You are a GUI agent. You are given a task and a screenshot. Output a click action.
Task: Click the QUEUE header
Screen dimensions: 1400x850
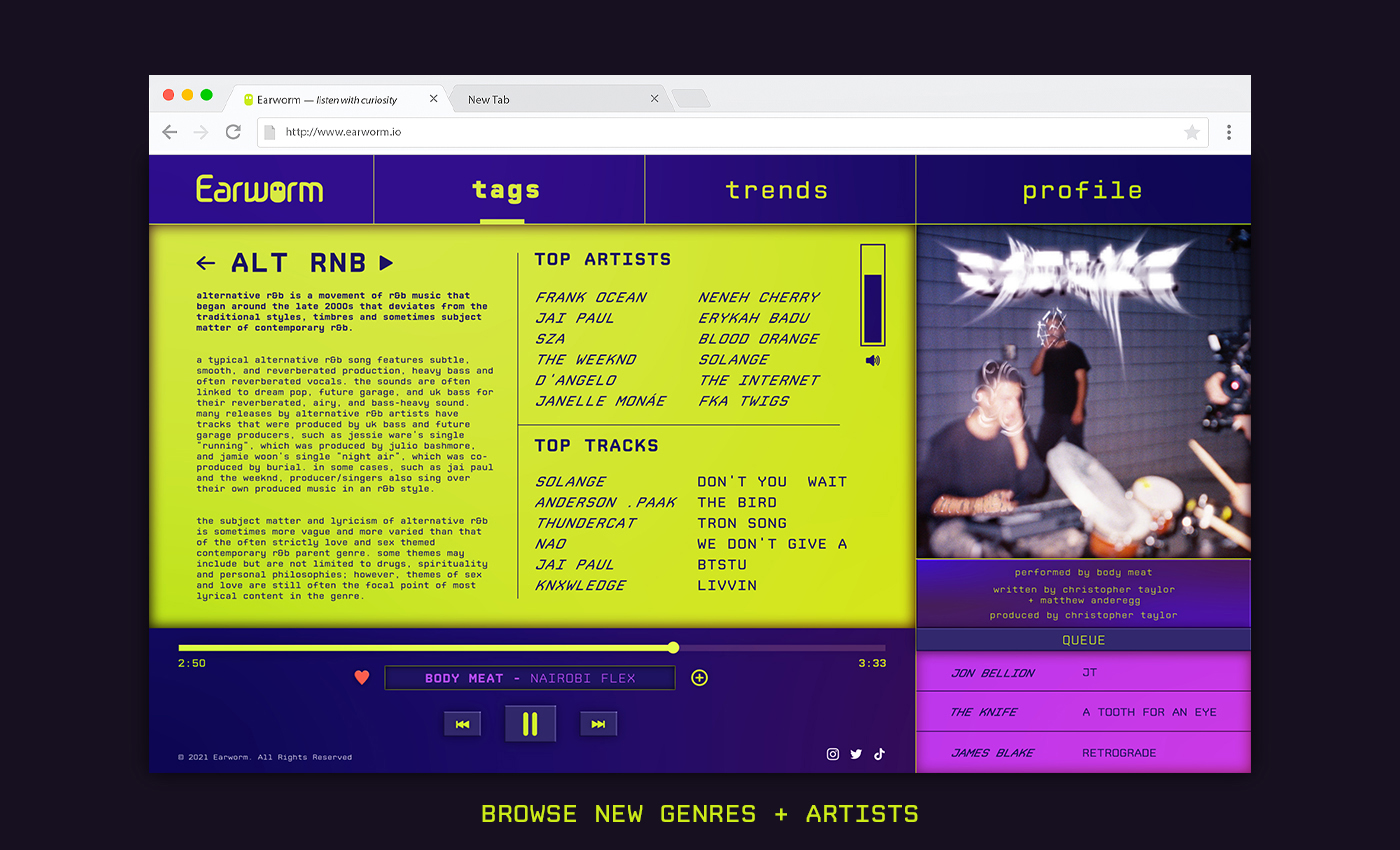(1083, 640)
